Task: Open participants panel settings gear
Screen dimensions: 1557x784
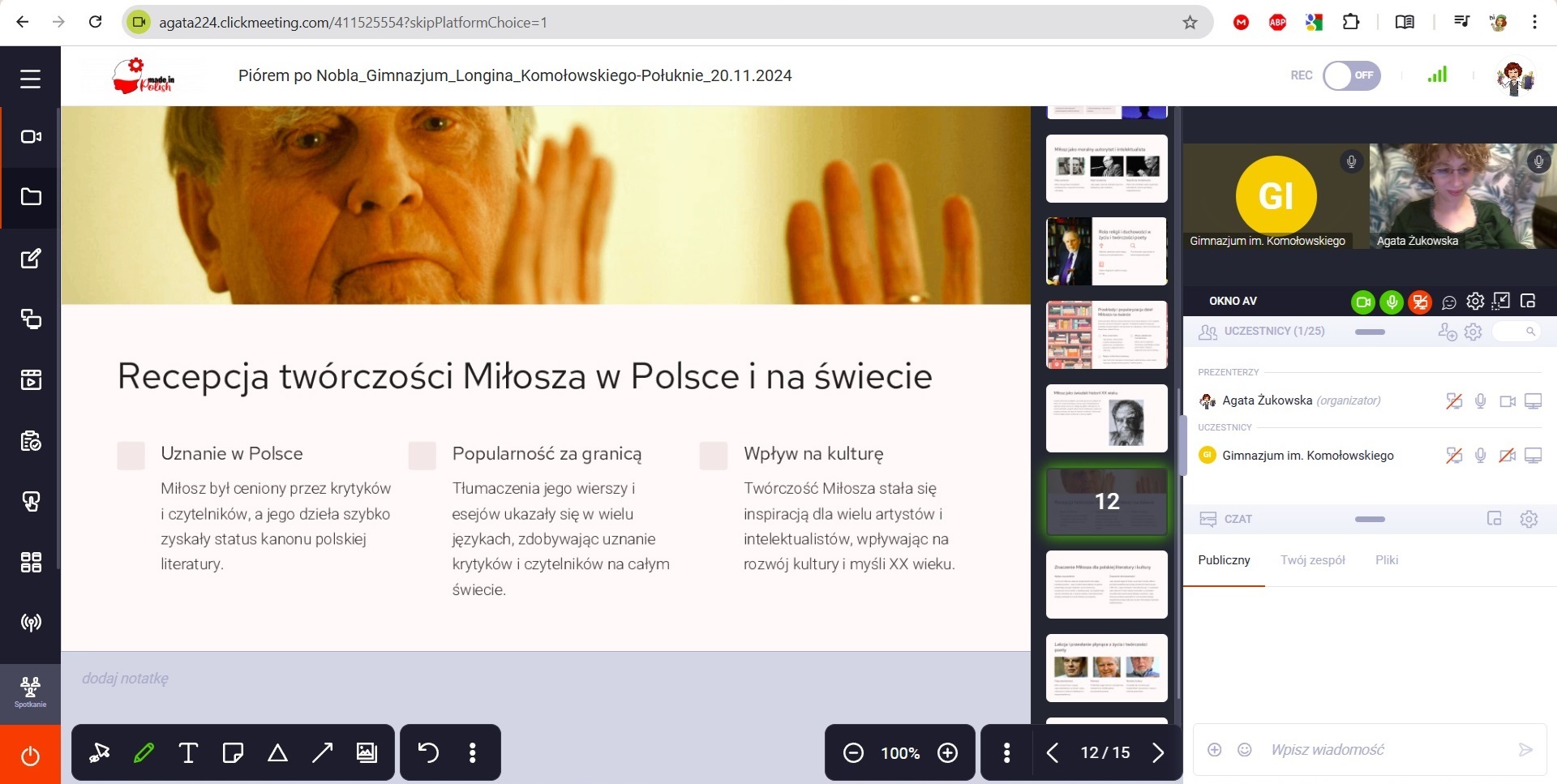Action: 1473,332
